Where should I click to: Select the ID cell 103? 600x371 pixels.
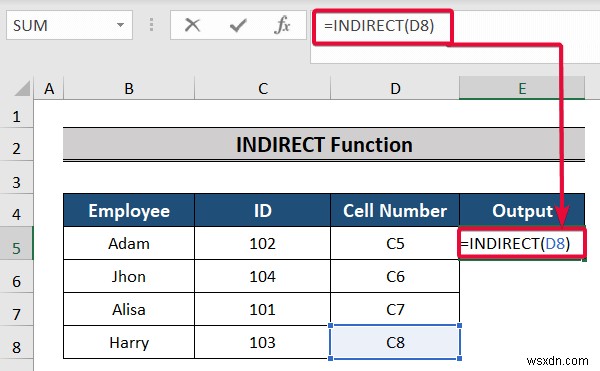pyautogui.click(x=262, y=342)
